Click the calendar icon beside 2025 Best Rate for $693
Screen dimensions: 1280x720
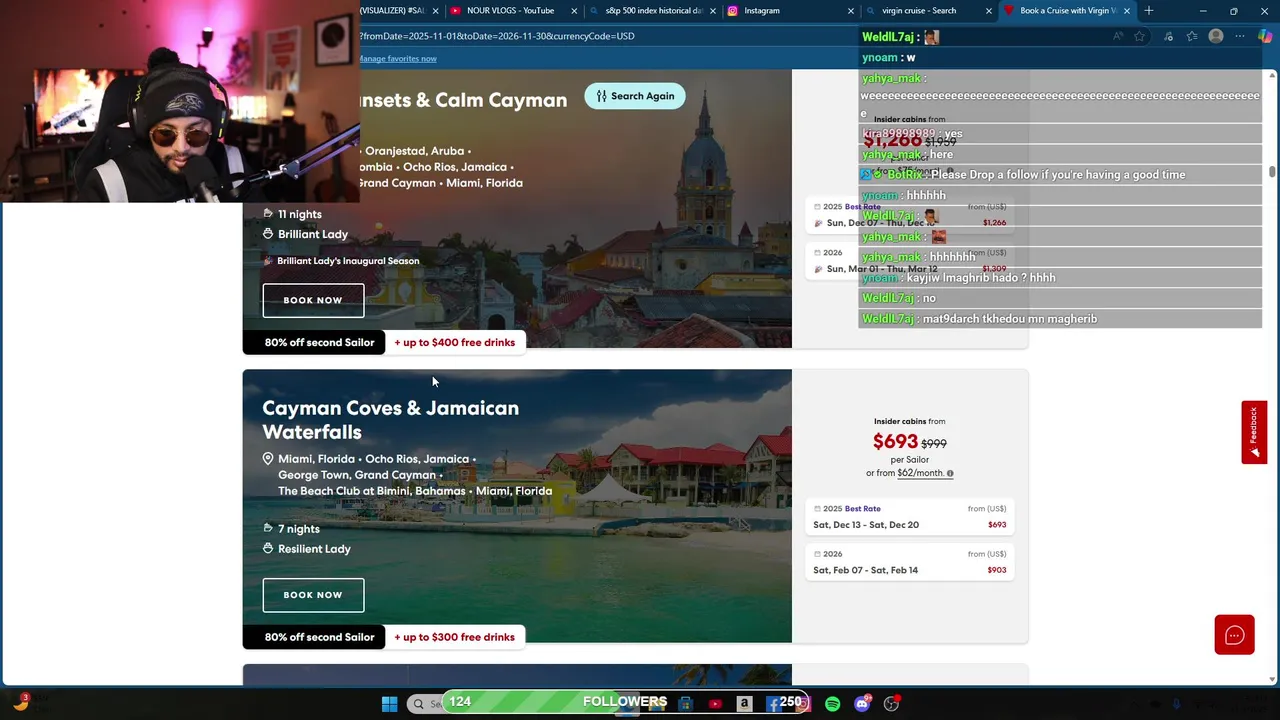coord(817,509)
